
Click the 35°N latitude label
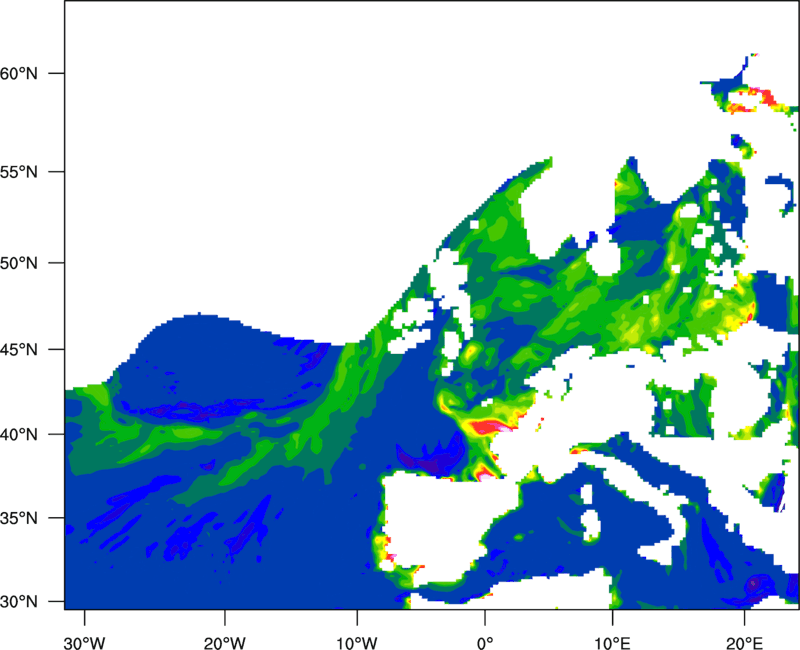19,518
